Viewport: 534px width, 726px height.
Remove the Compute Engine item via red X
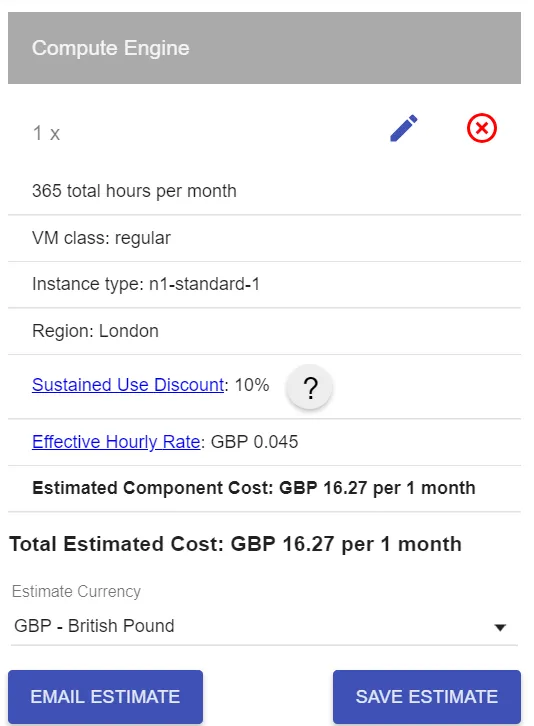(482, 128)
